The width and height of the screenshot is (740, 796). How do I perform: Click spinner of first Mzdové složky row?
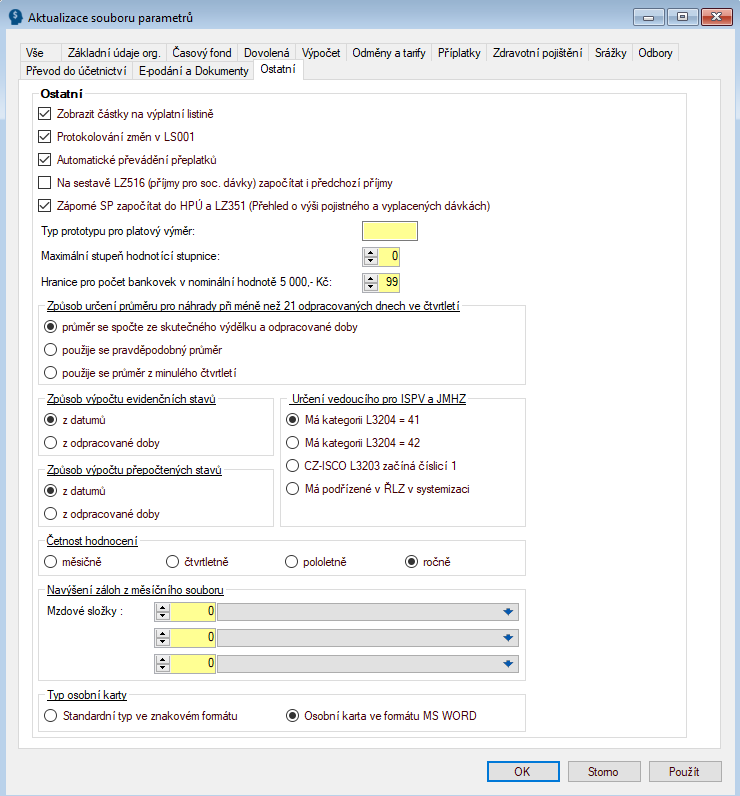[x=163, y=611]
